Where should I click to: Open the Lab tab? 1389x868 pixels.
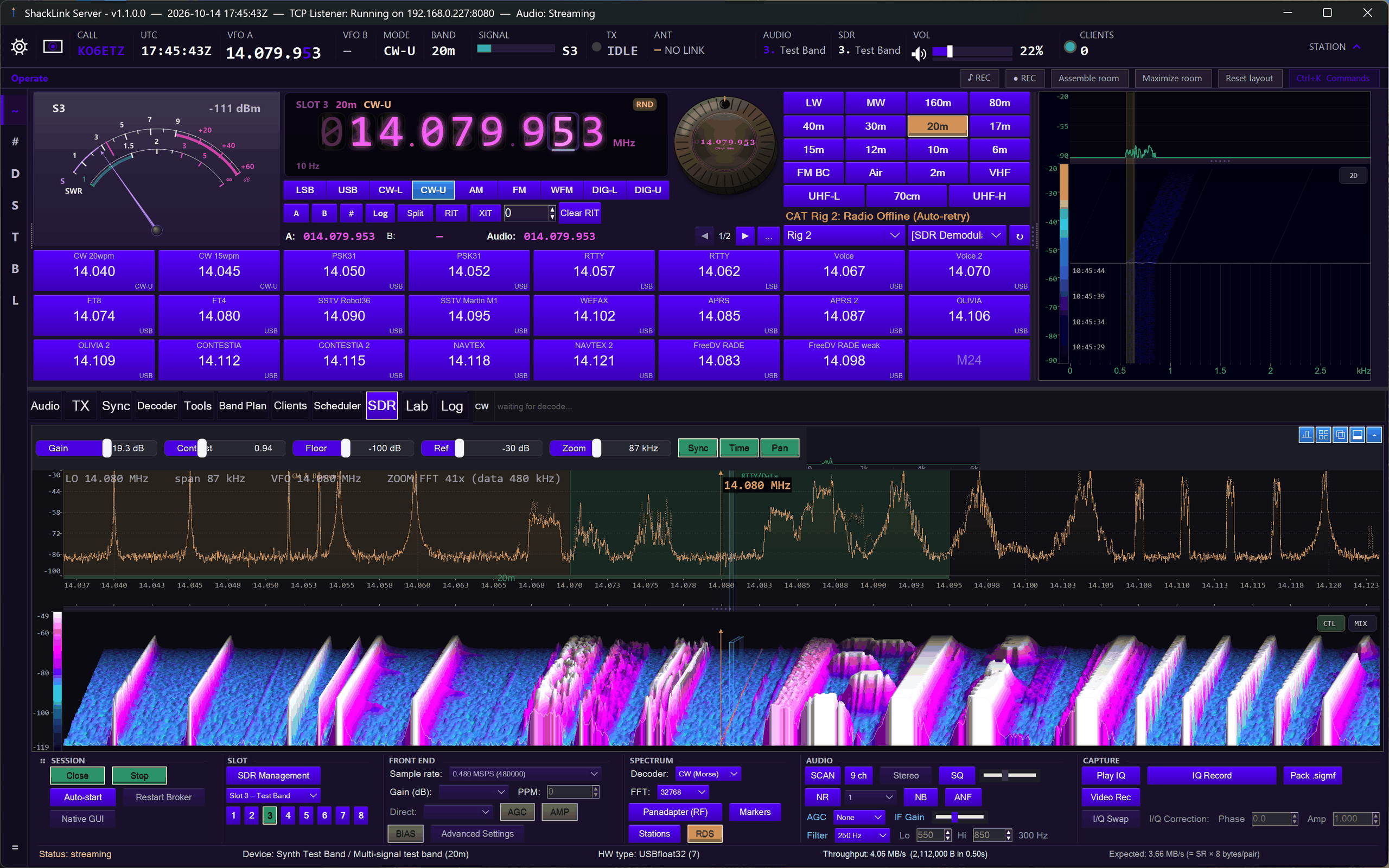click(417, 406)
